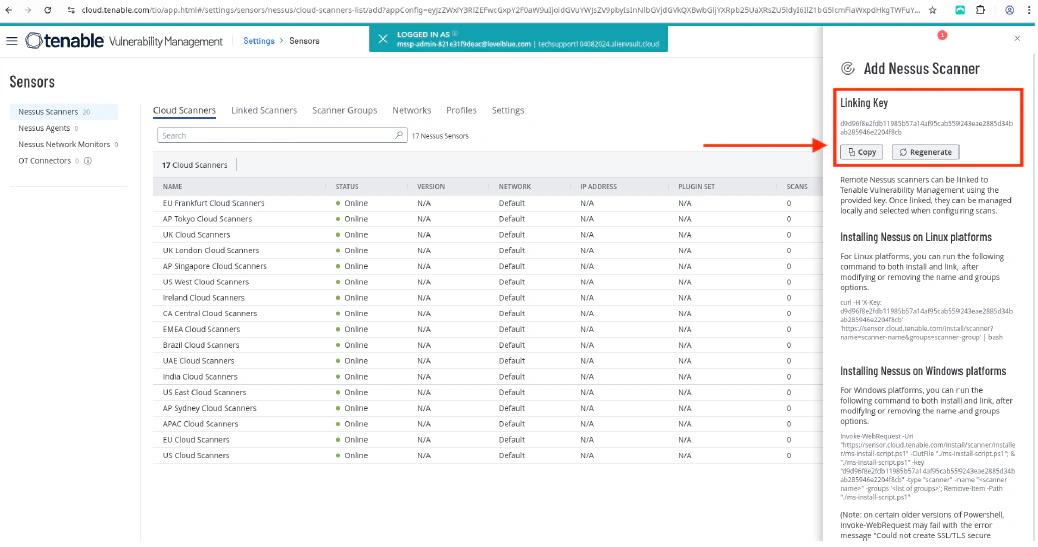Dismiss the 'Logged in as' banner
1038x547 pixels.
click(383, 38)
